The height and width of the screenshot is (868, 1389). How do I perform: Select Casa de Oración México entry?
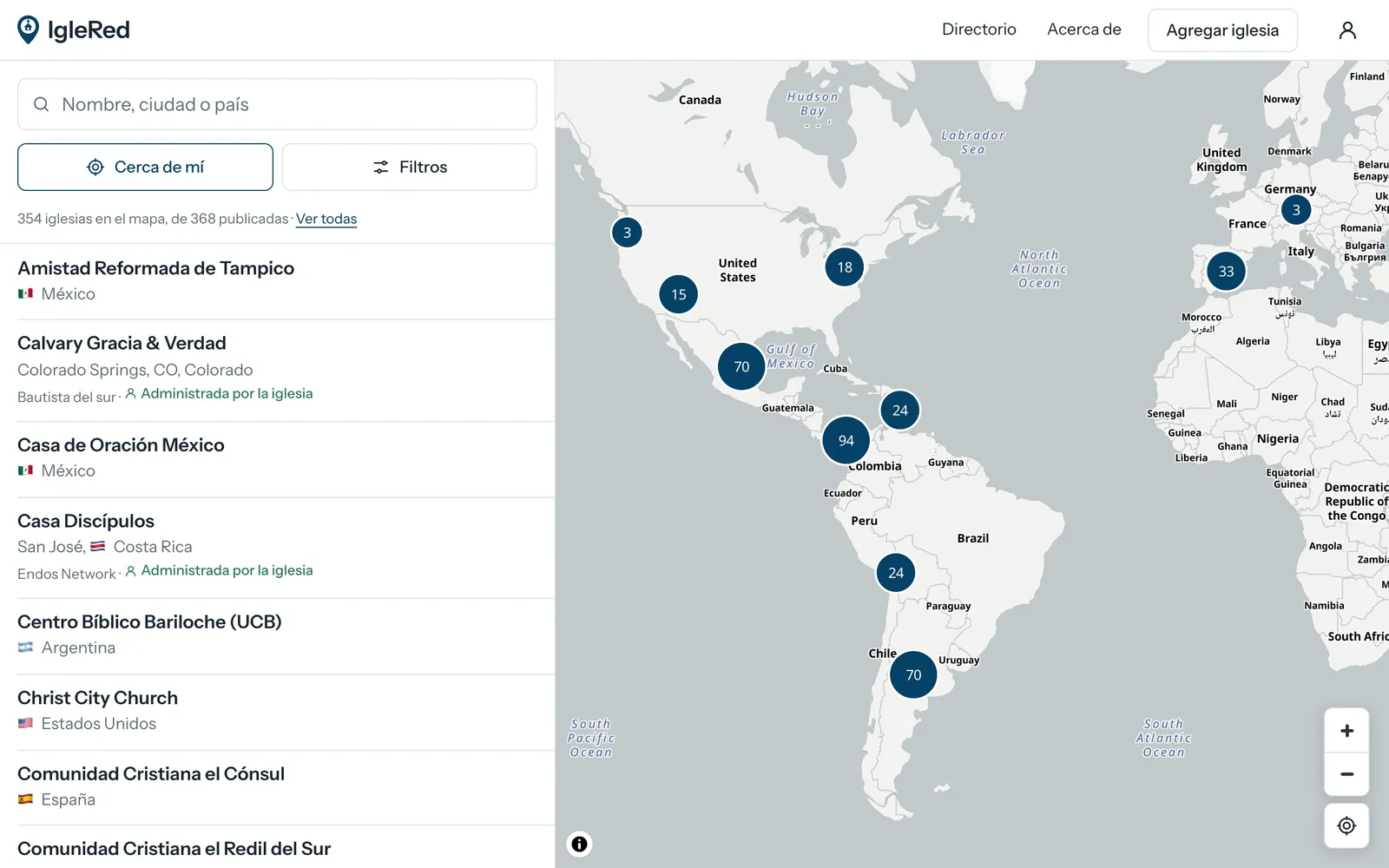[x=277, y=459]
